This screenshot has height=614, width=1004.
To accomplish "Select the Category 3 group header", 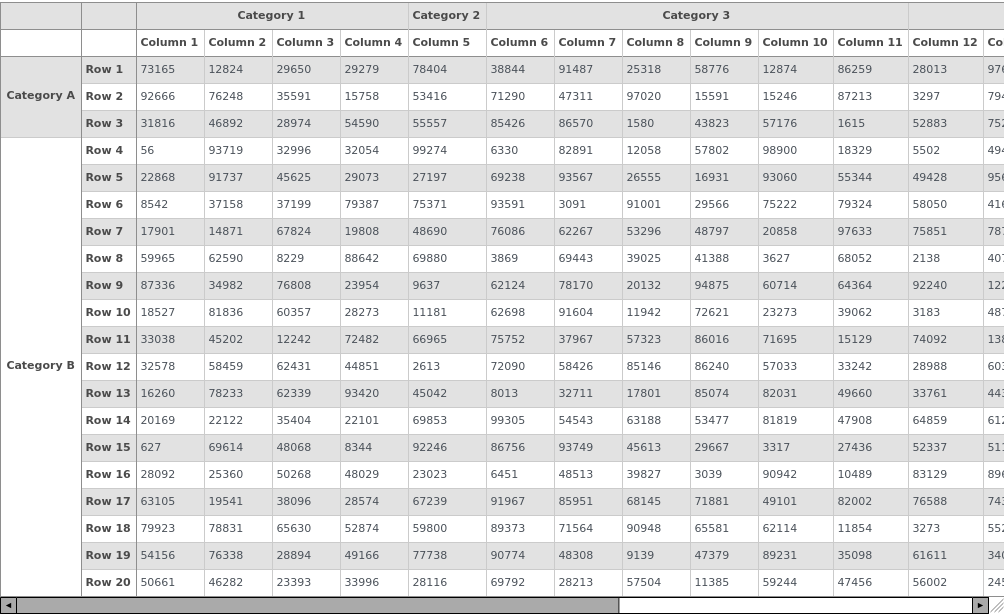I will click(x=696, y=16).
